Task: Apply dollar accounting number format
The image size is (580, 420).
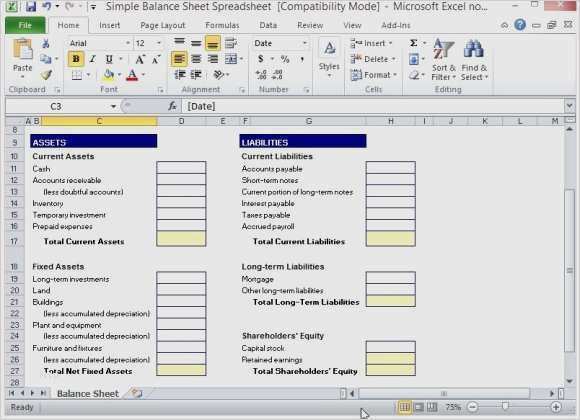Action: pos(261,59)
